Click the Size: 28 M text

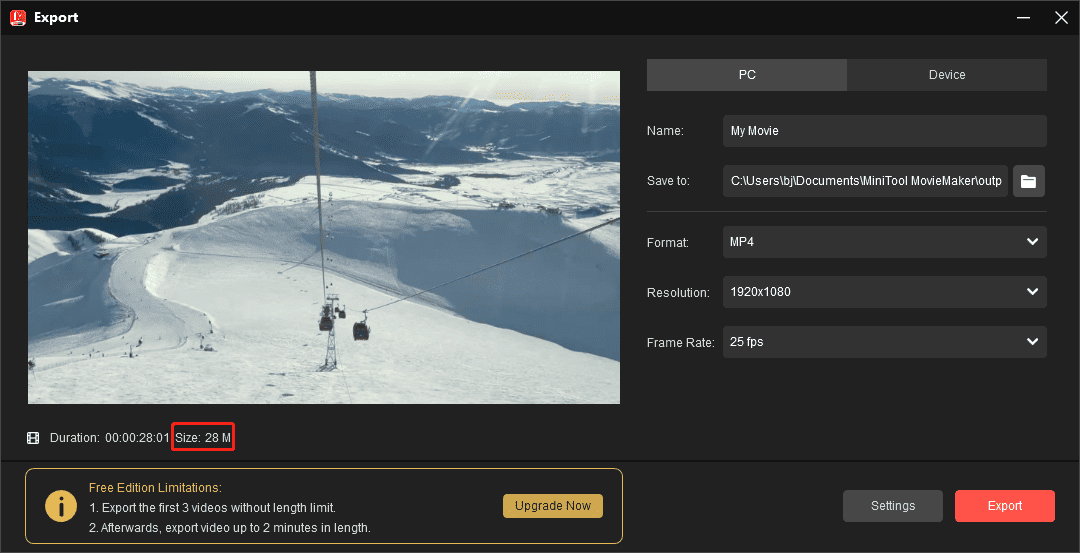pyautogui.click(x=203, y=438)
